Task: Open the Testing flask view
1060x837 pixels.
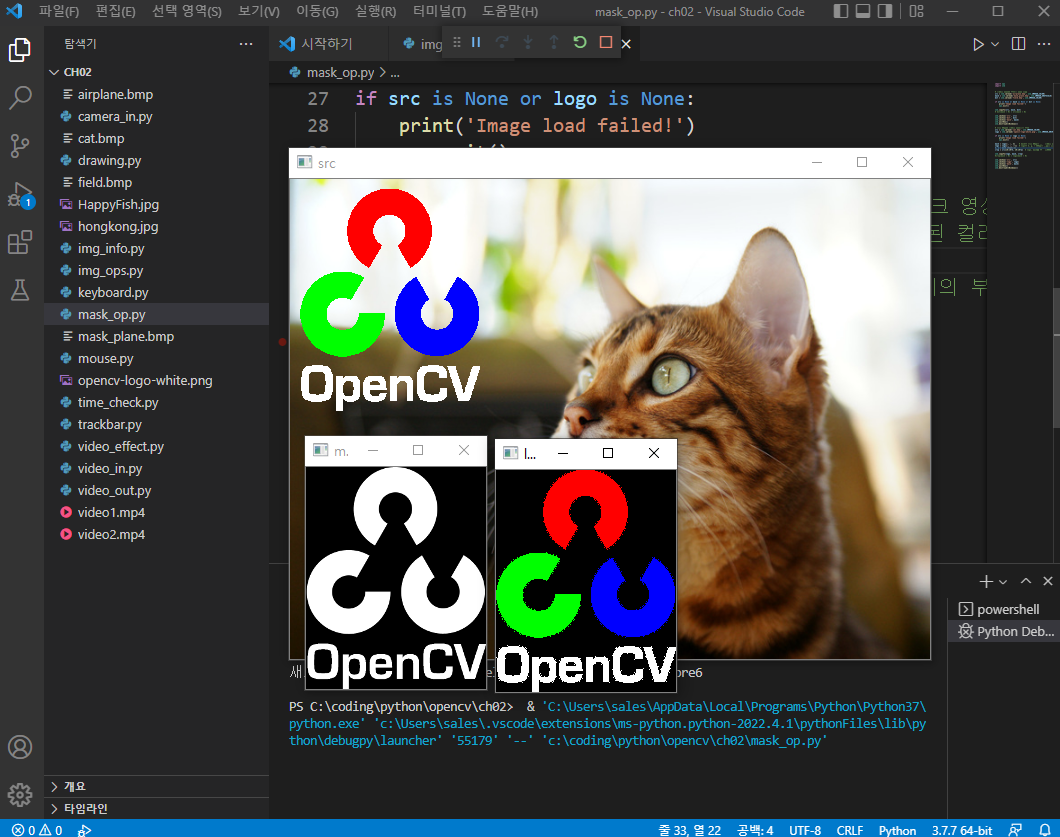Action: 20,290
